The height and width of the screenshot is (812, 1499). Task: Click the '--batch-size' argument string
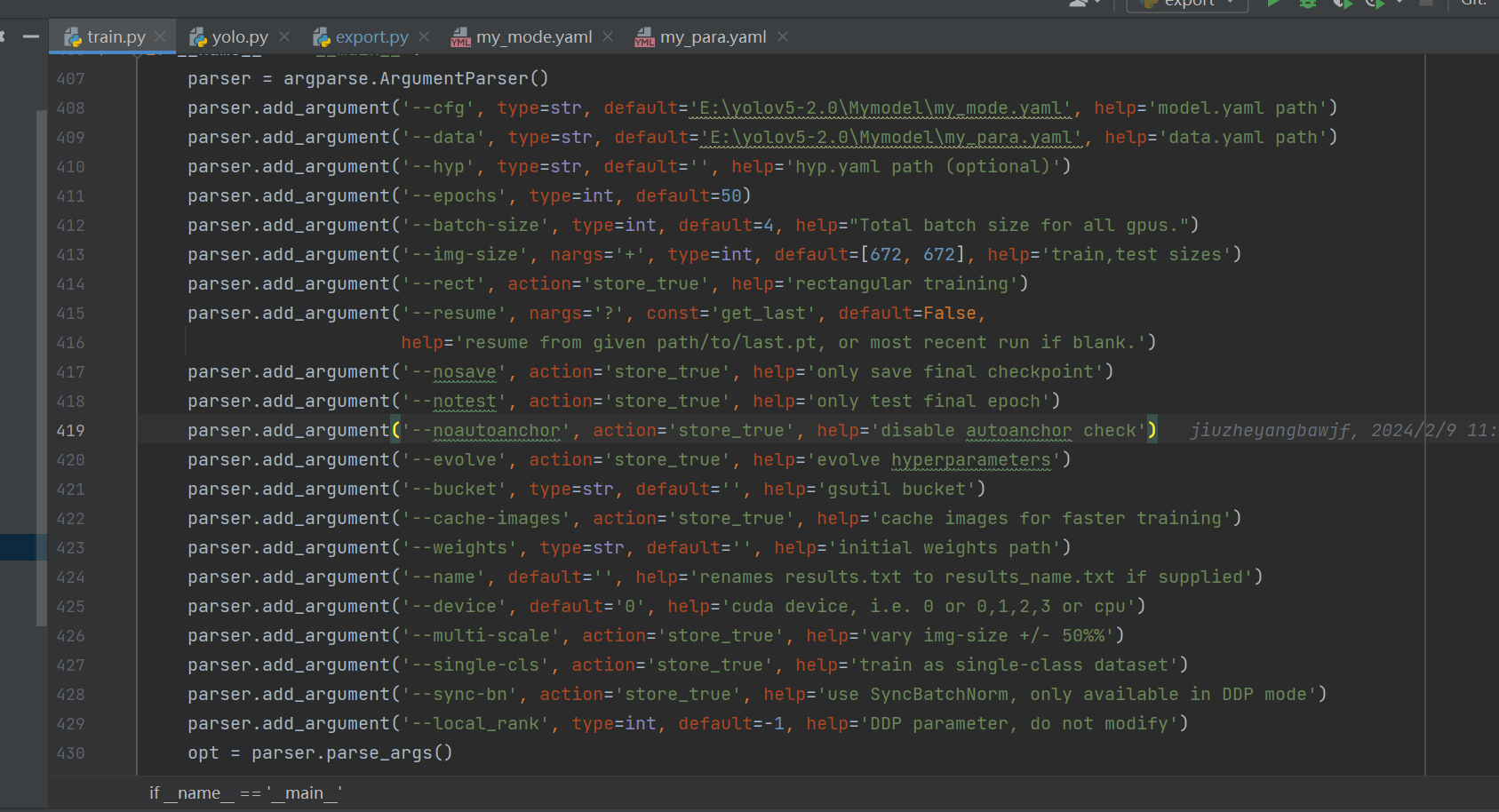(x=475, y=225)
